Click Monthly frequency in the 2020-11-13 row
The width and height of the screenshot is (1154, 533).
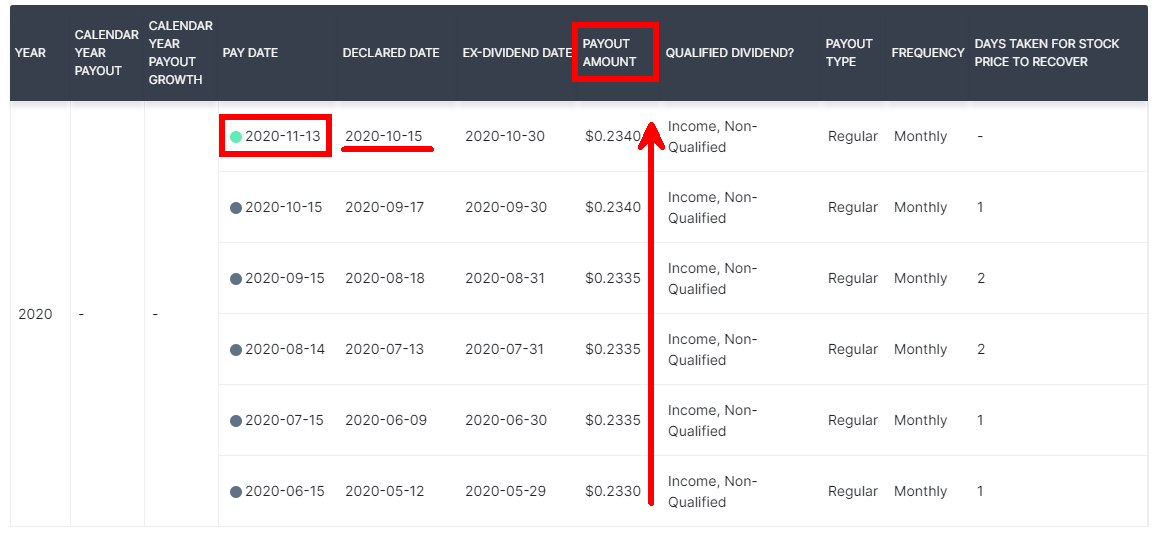[x=920, y=136]
